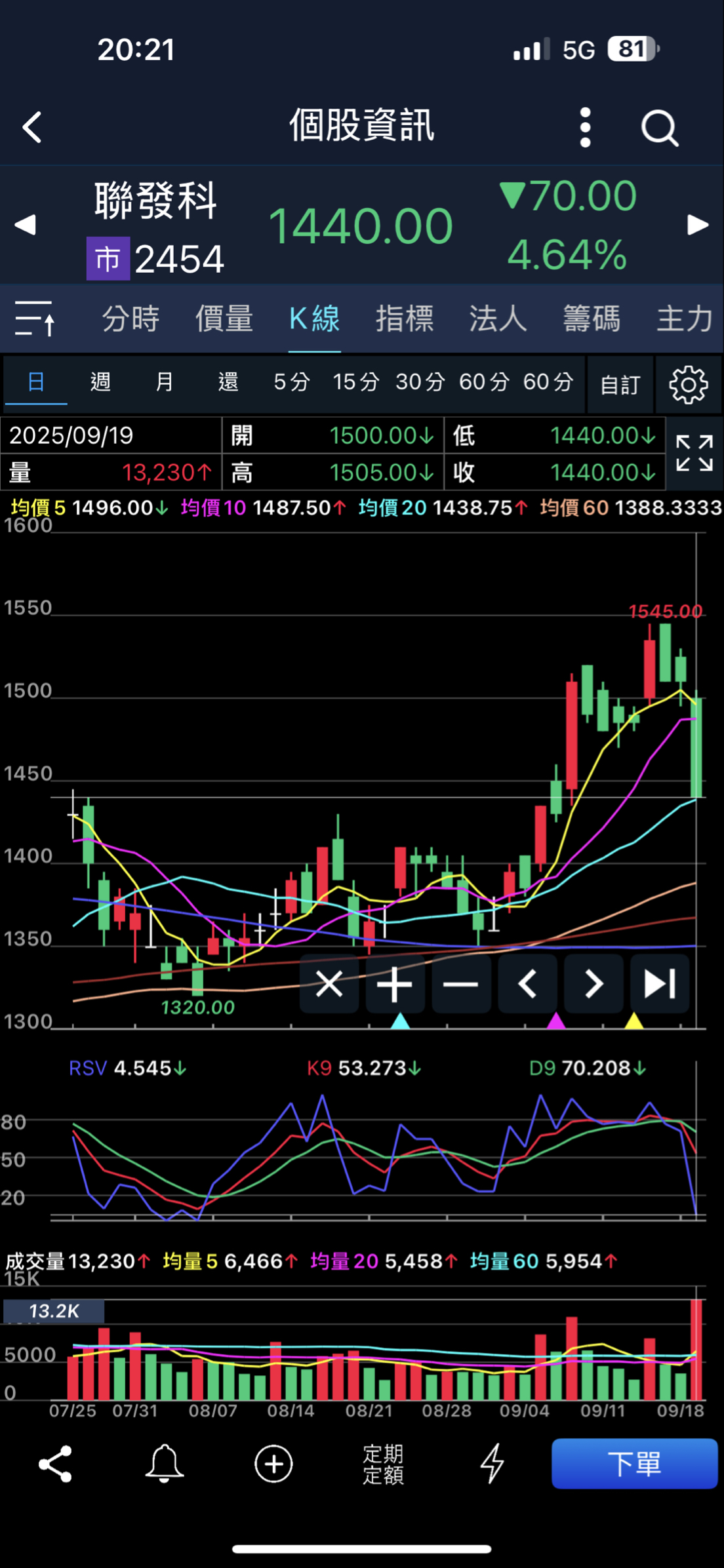Switch to 分時 tab
The width and height of the screenshot is (724, 1568).
click(x=131, y=319)
